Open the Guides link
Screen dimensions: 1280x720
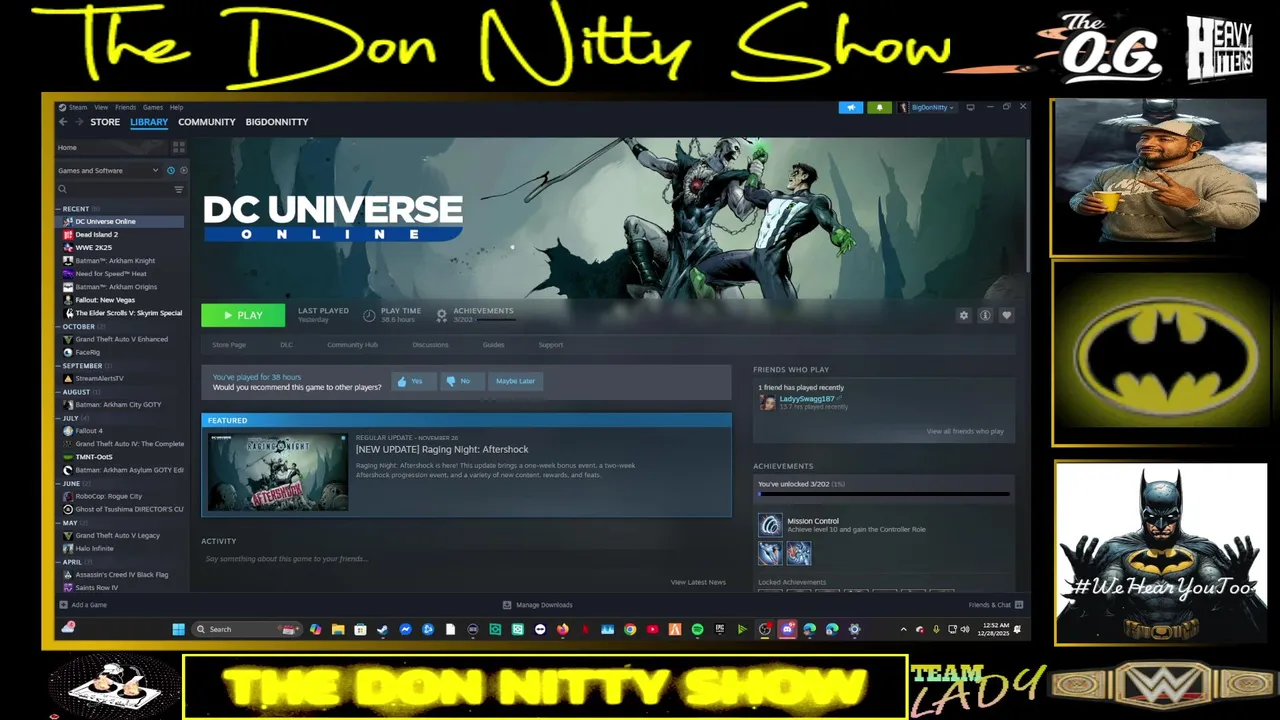[x=493, y=345]
